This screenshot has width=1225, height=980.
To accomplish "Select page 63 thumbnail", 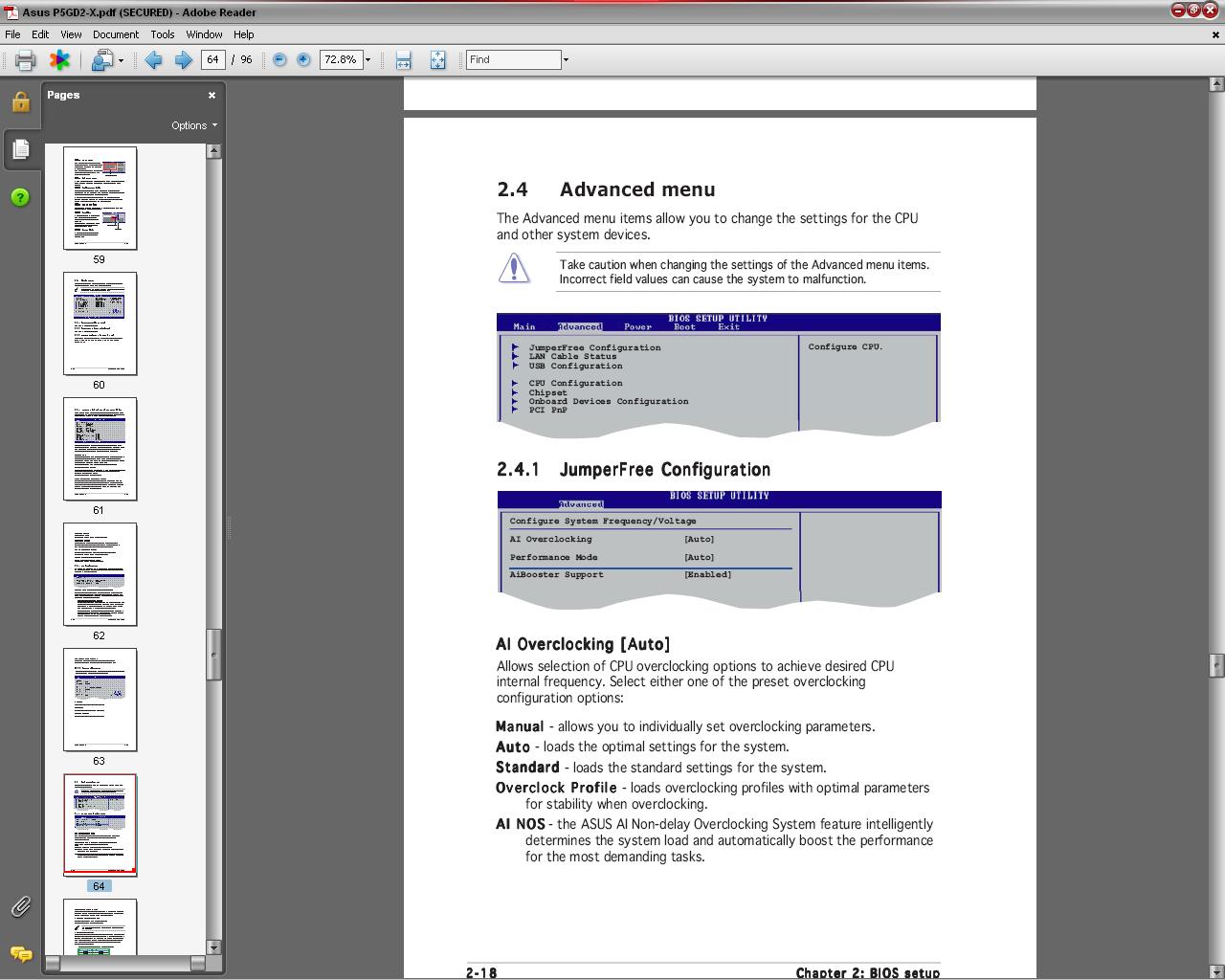I will (x=100, y=700).
